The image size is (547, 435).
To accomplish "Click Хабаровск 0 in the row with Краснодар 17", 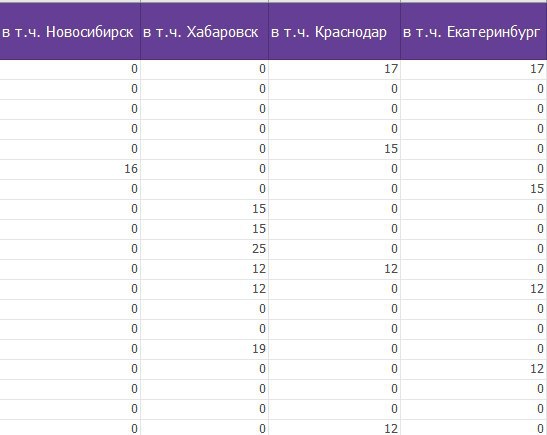I will 204,69.
